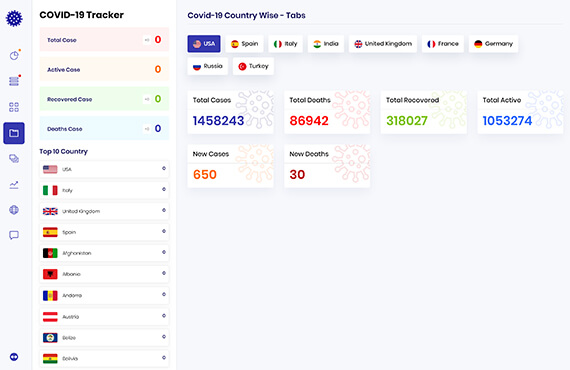Open the overlapping tags sidebar icon
This screenshot has height=370, width=570.
tap(14, 158)
